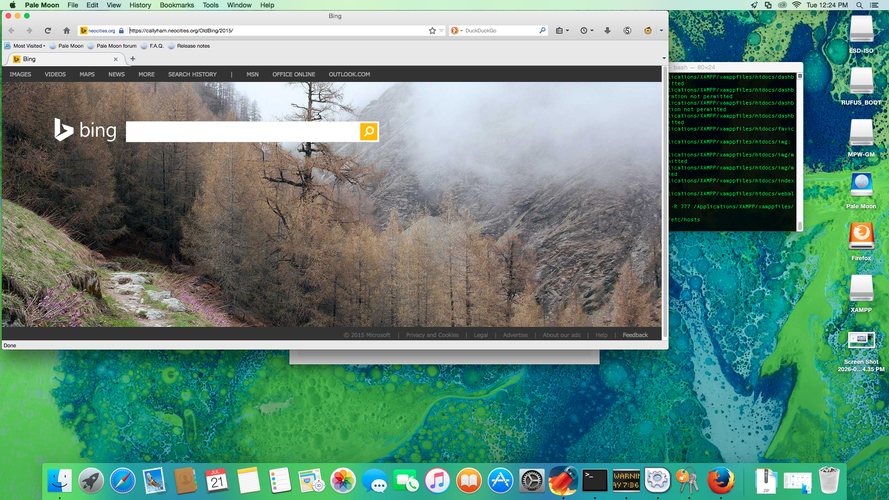Submit the DuckDuckGo search using the magnifier

(x=542, y=31)
